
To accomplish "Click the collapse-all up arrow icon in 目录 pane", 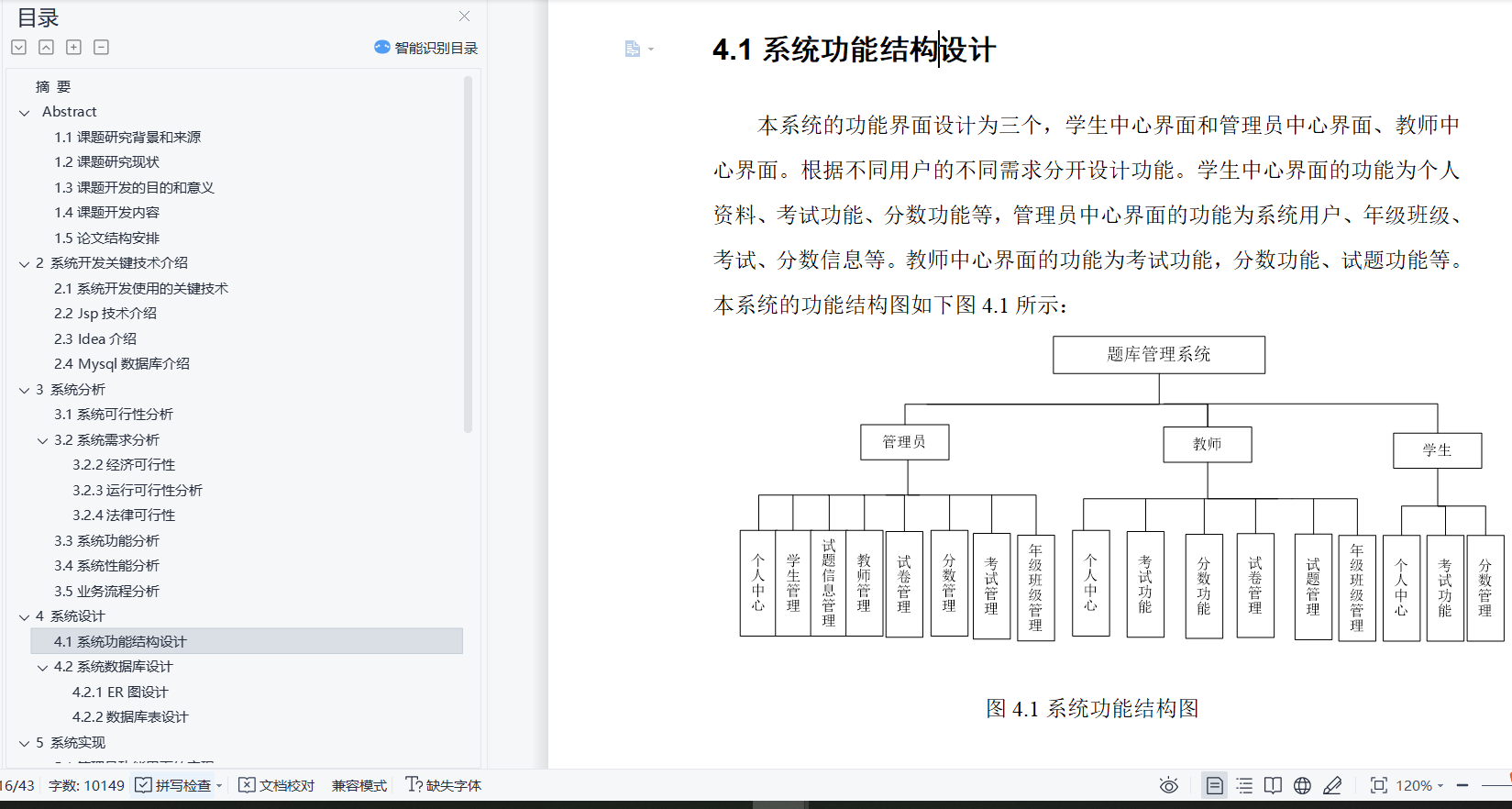I will pos(46,47).
